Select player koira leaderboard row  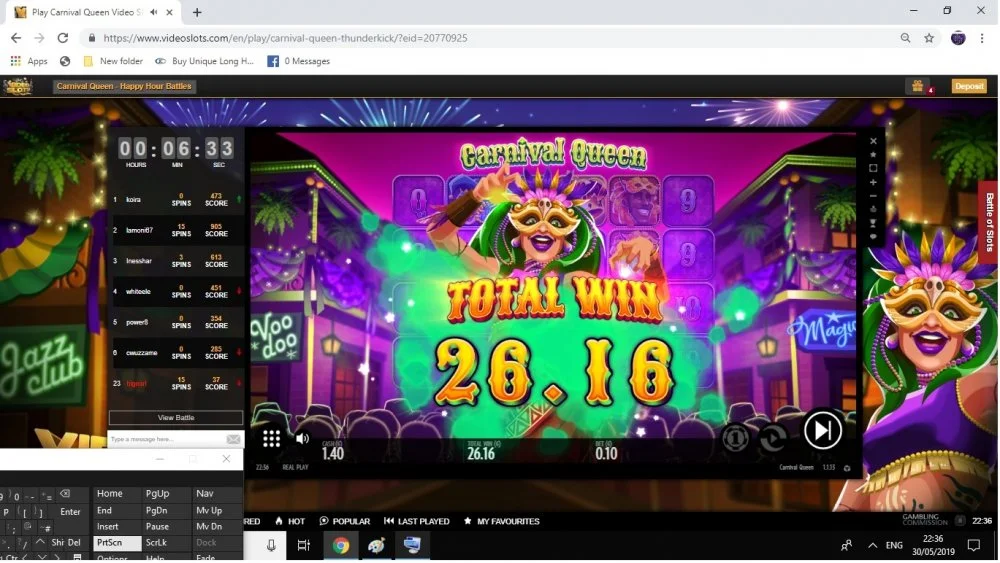pyautogui.click(x=176, y=200)
